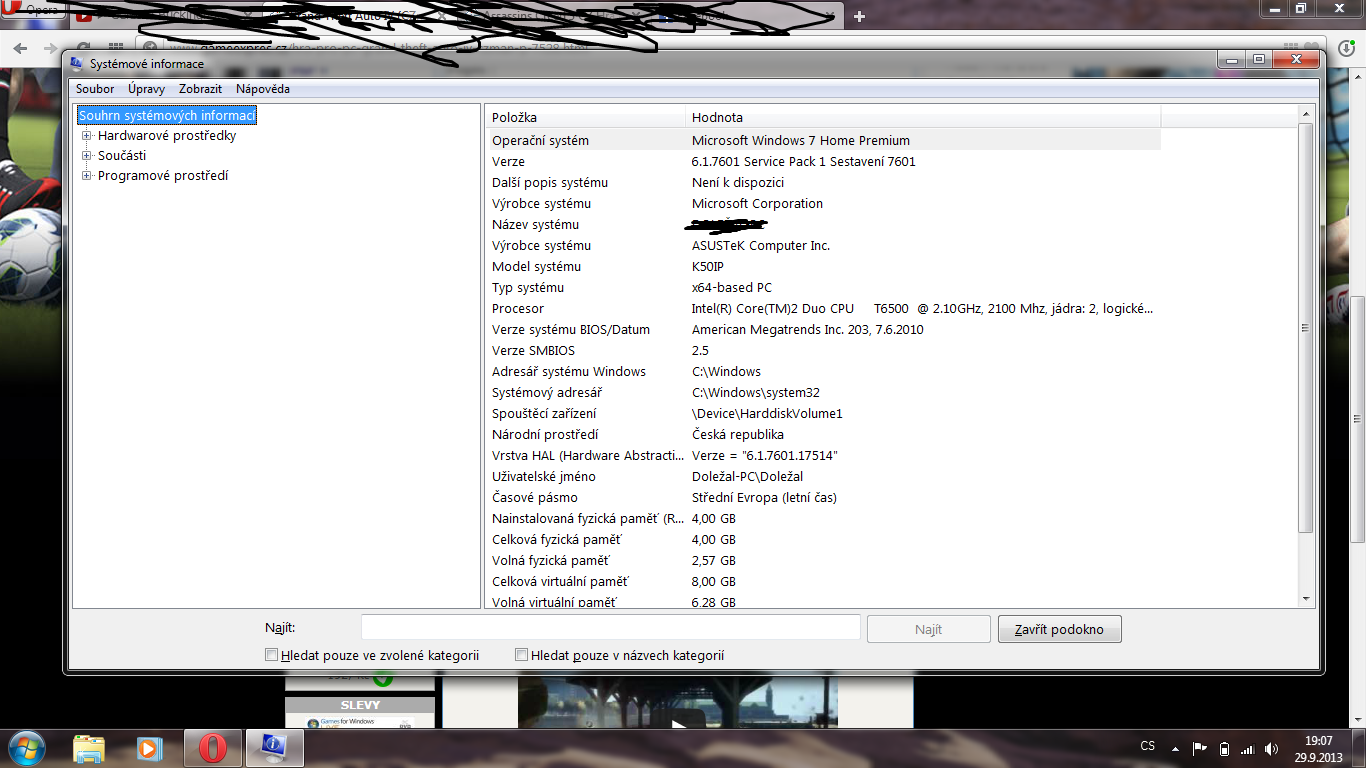Select value x64-based PC
This screenshot has height=768, width=1366.
click(x=732, y=288)
